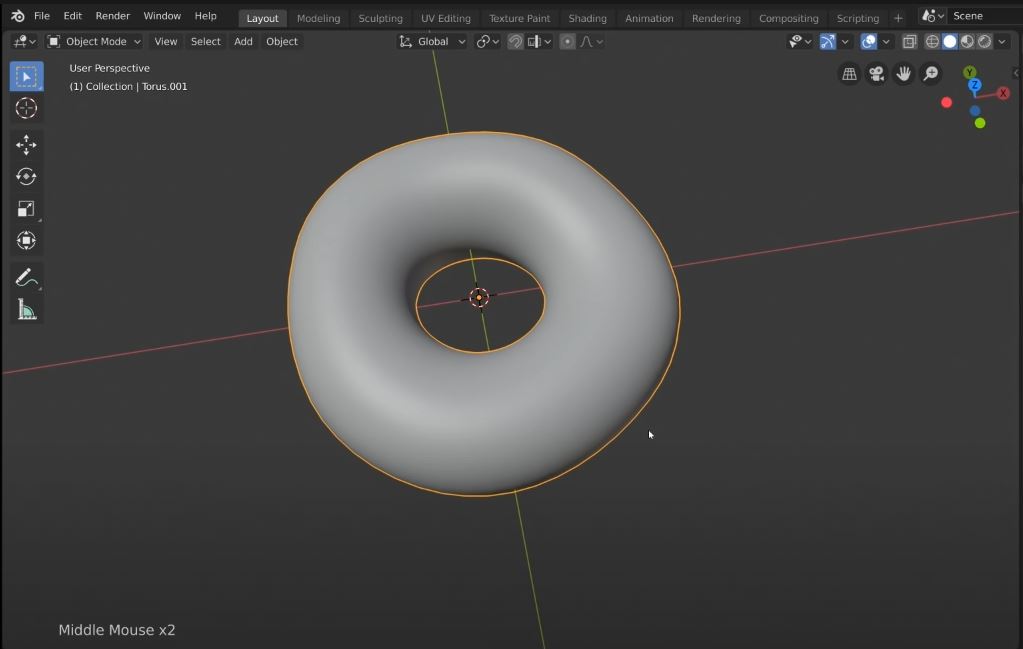Open the viewport View menu
The height and width of the screenshot is (649, 1023).
(166, 42)
